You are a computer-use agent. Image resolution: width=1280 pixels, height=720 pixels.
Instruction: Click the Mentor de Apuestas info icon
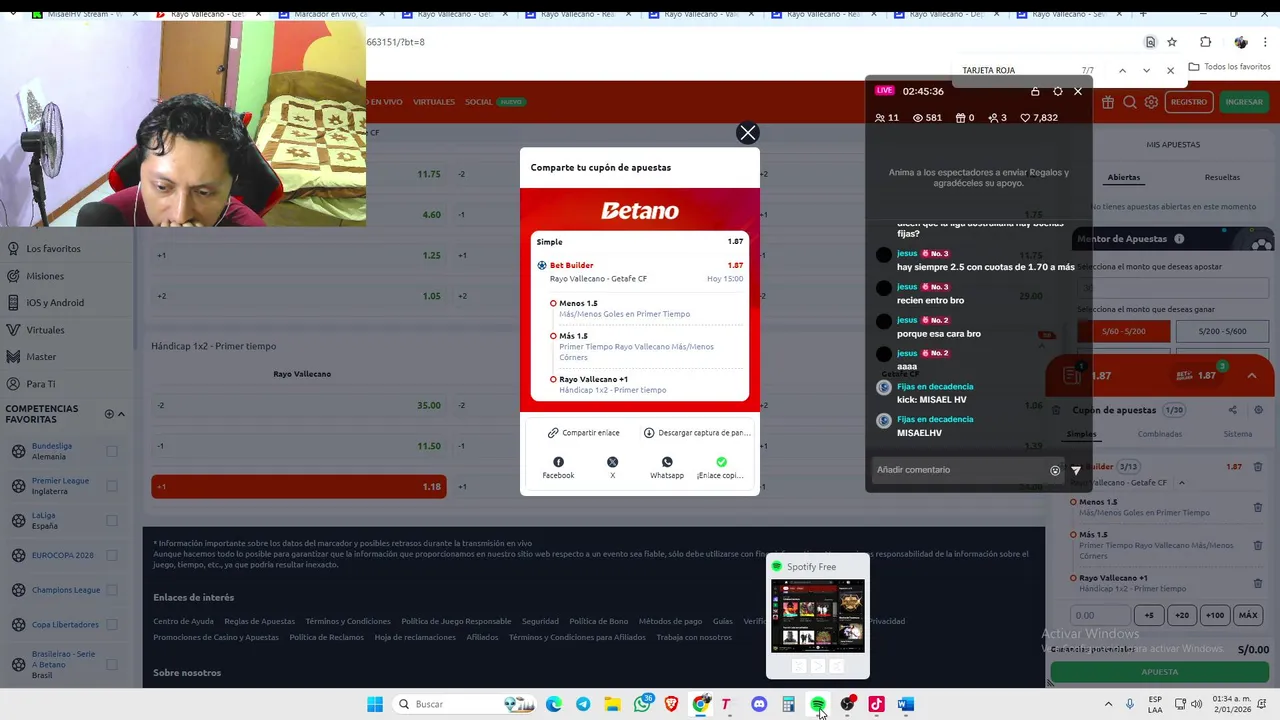tap(1179, 239)
